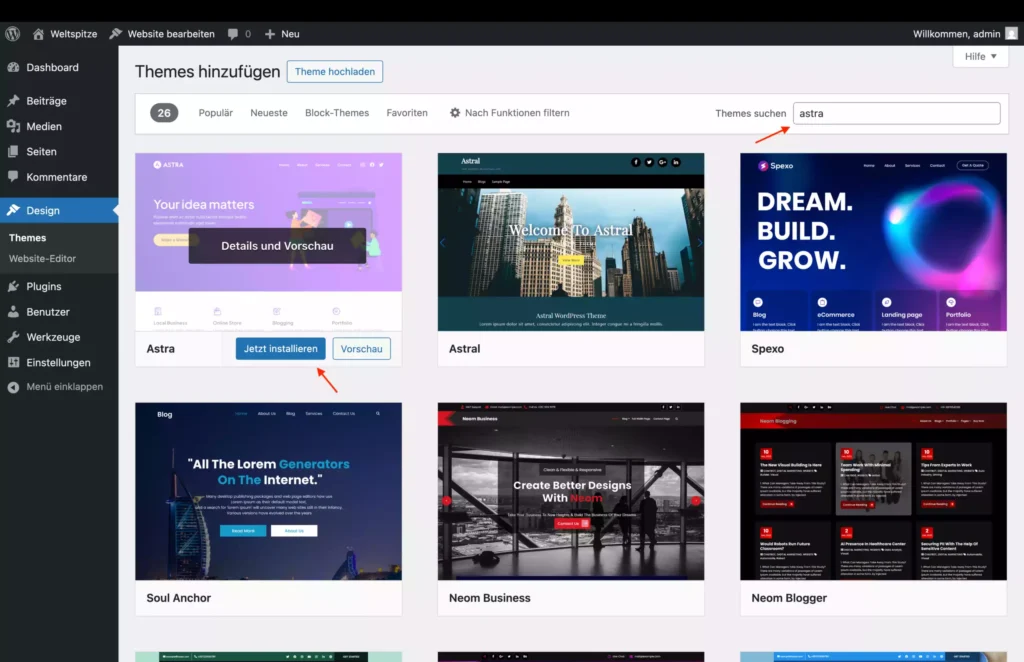Click Menü einklappen label
Screen dimensions: 1024x662
coord(65,386)
